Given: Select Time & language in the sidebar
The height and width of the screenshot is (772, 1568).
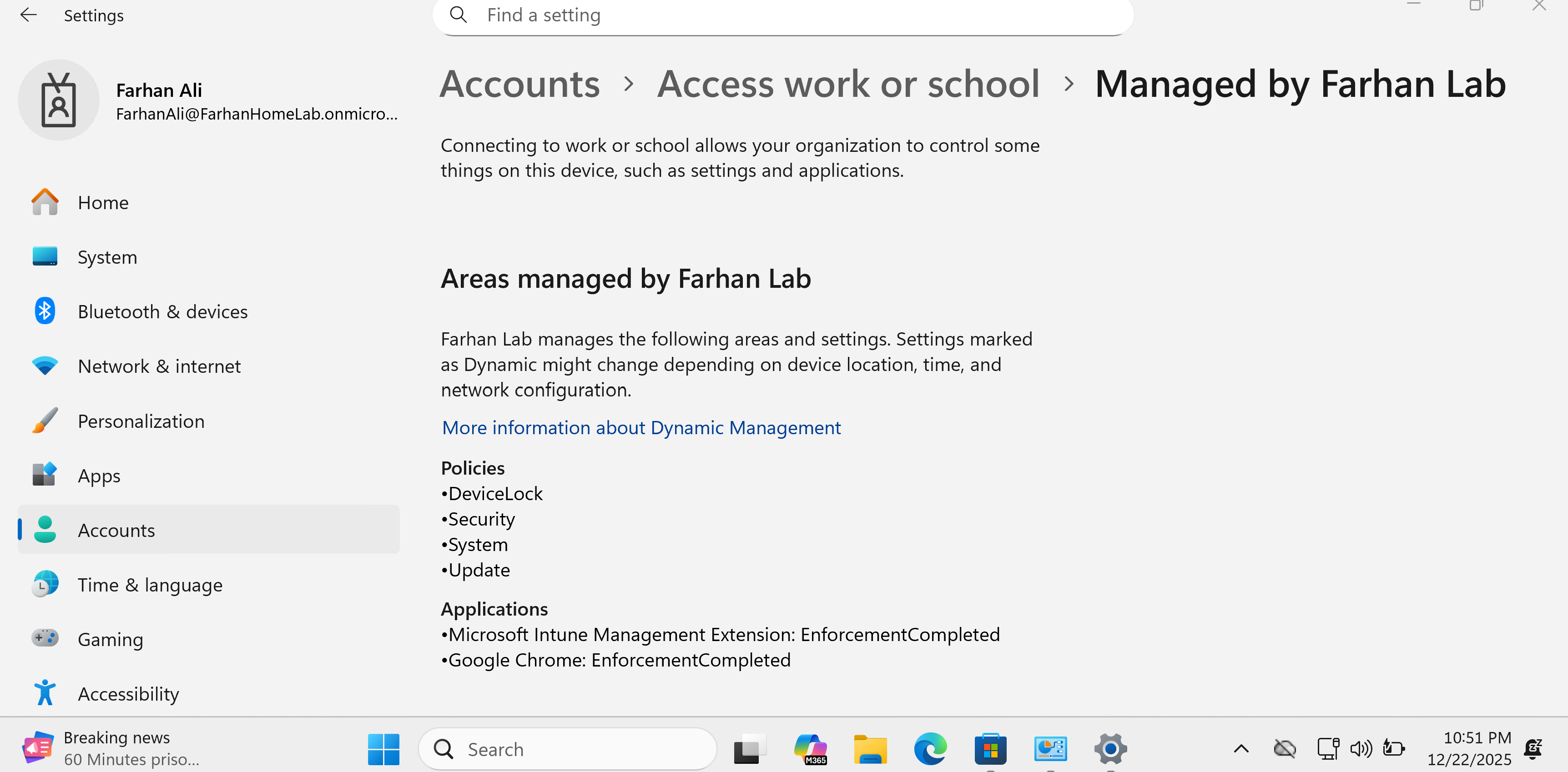Looking at the screenshot, I should tap(150, 585).
